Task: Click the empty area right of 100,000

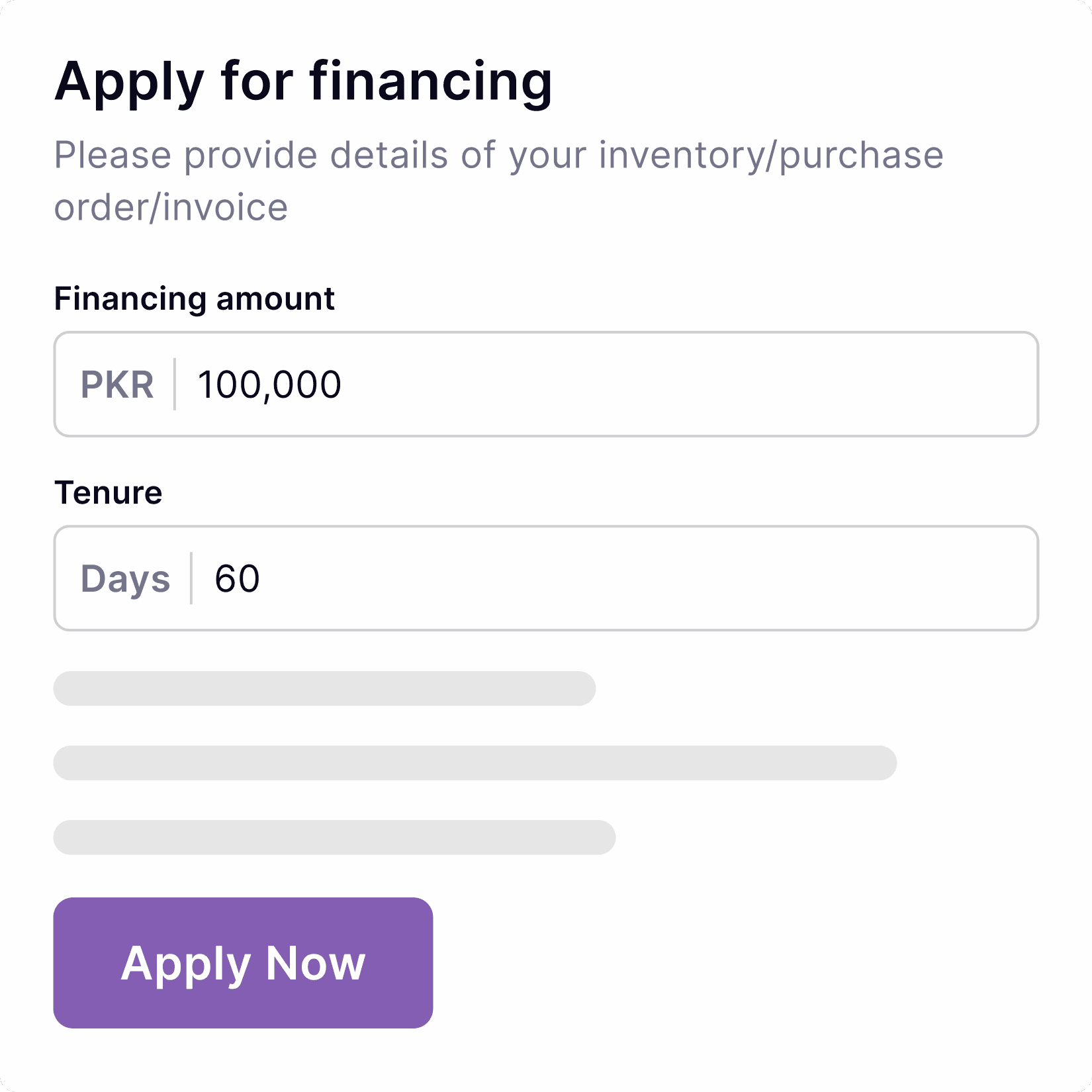Action: tap(662, 384)
